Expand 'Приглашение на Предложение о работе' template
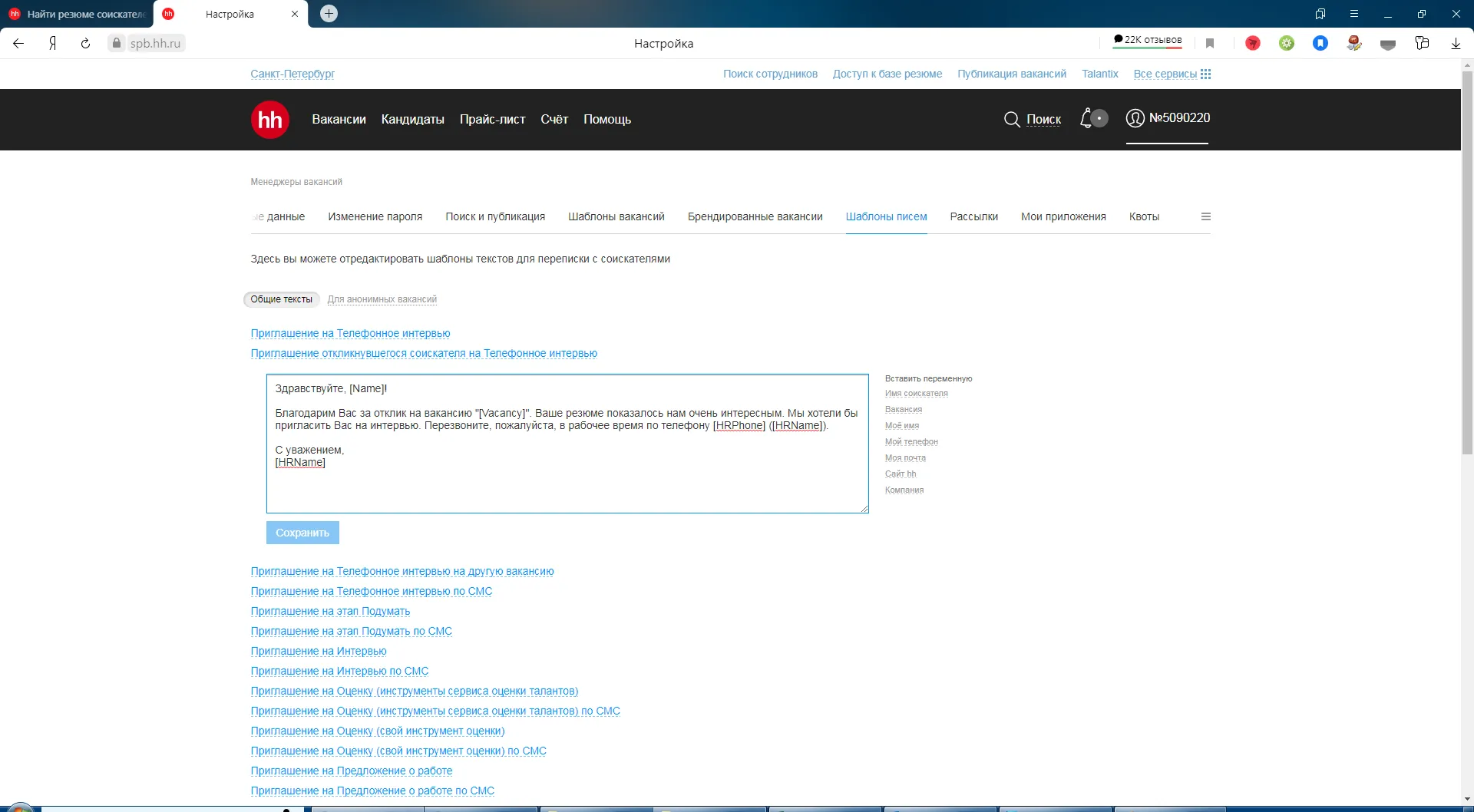Screen dimensions: 1474x812 pyautogui.click(x=352, y=771)
